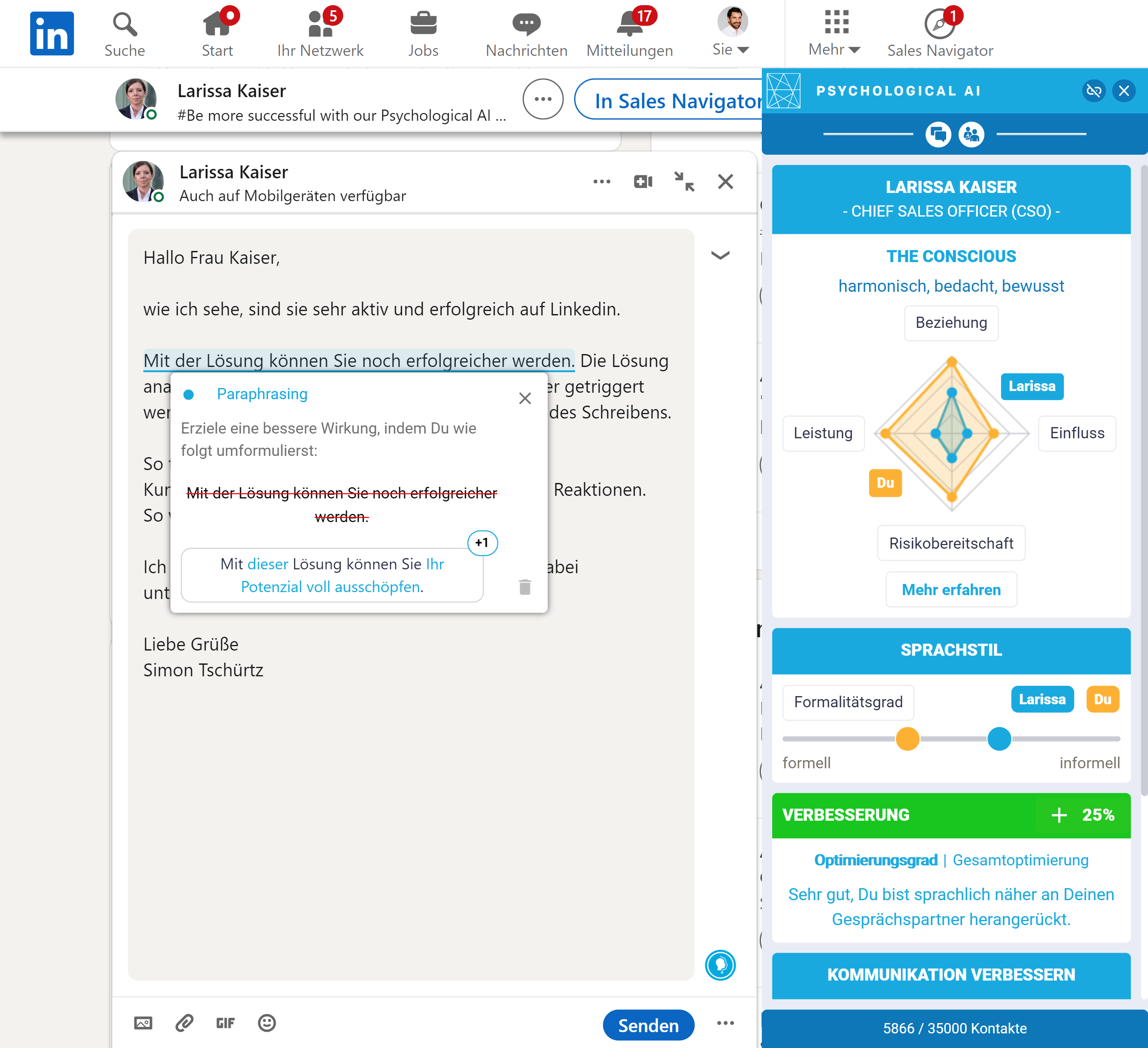Click the Leistung label
1148x1048 pixels.
point(823,434)
